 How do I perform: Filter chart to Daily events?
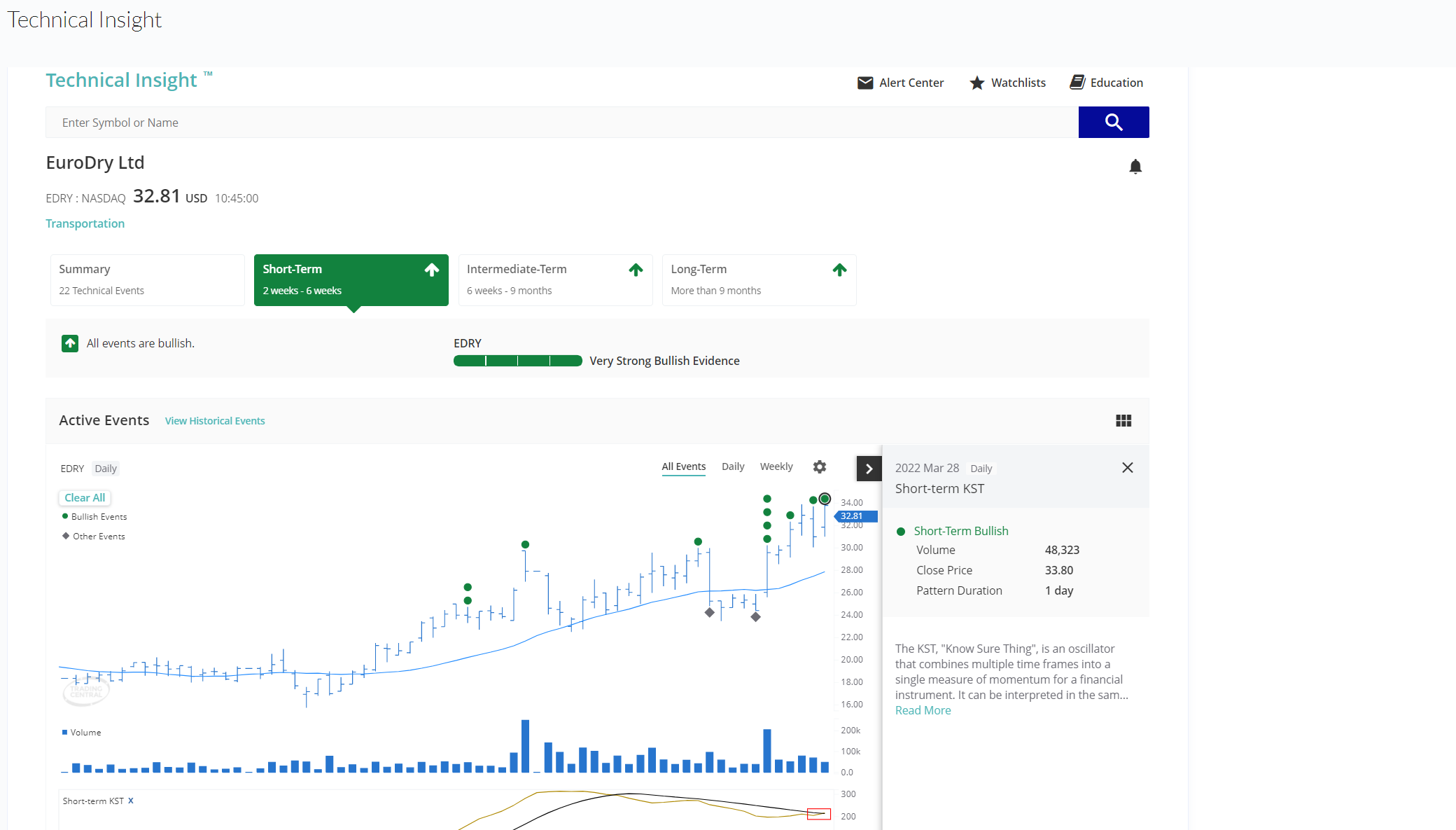(x=733, y=466)
